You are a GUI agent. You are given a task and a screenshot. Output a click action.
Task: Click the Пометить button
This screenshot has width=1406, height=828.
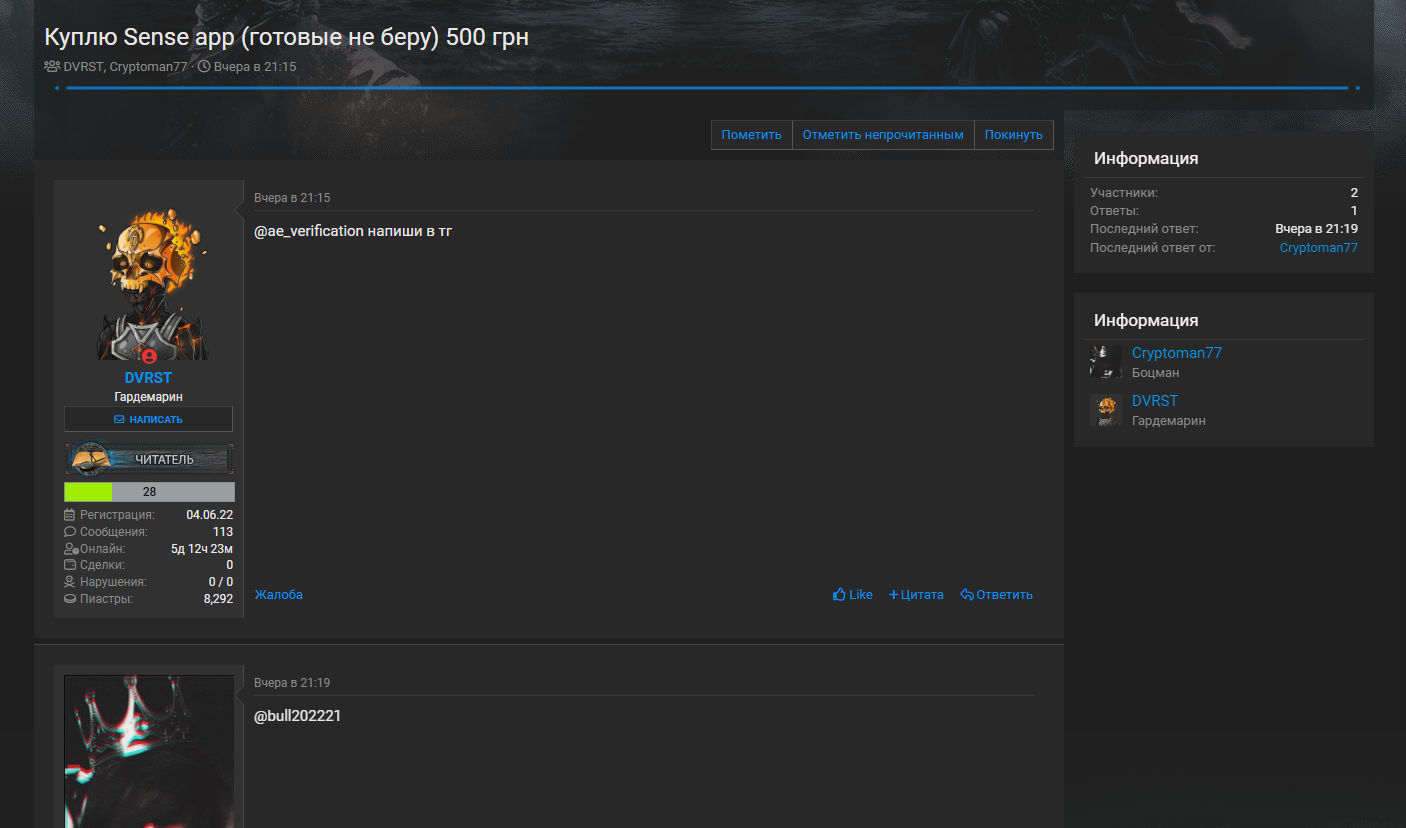coord(751,135)
